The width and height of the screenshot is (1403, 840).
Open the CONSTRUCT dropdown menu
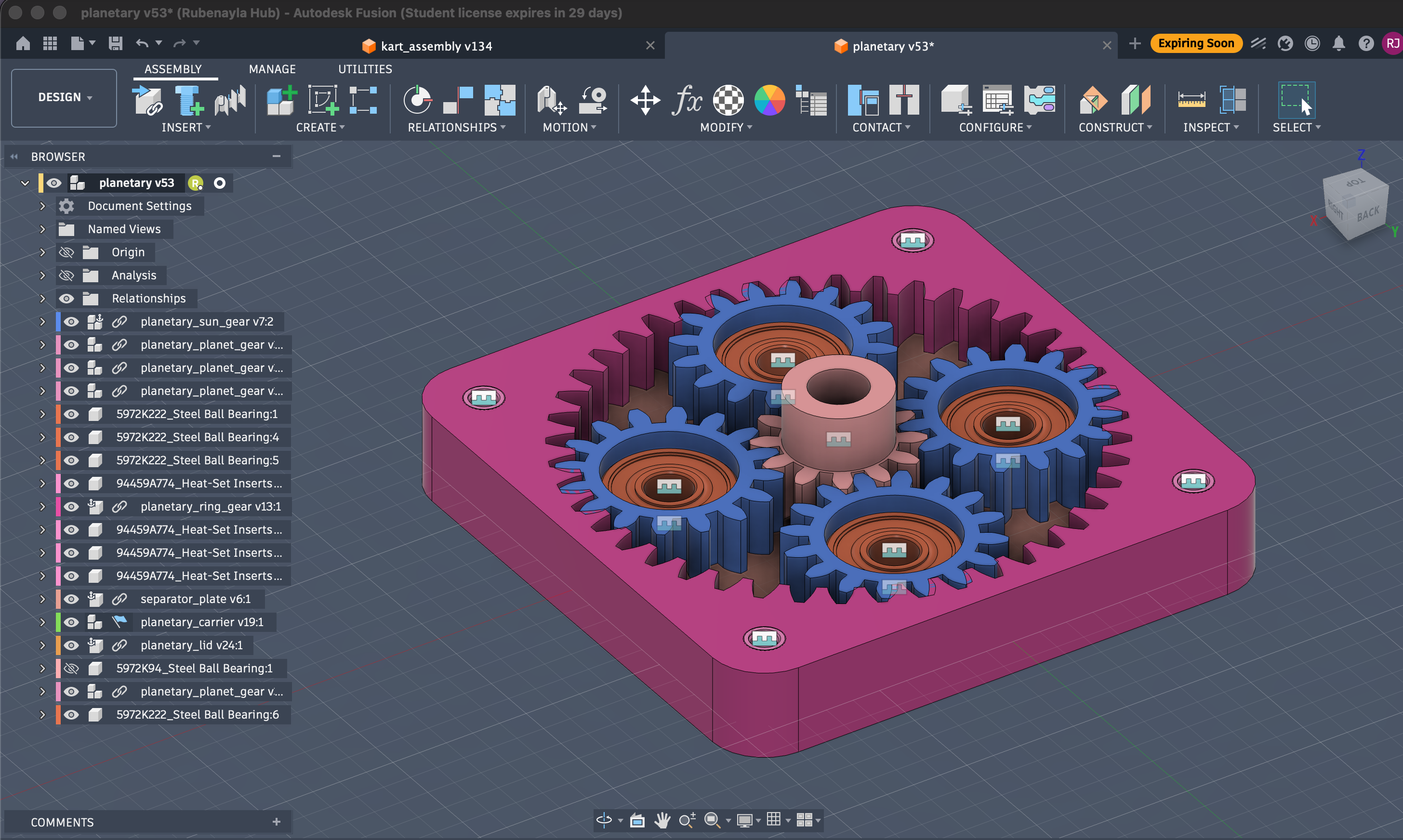pos(1115,127)
